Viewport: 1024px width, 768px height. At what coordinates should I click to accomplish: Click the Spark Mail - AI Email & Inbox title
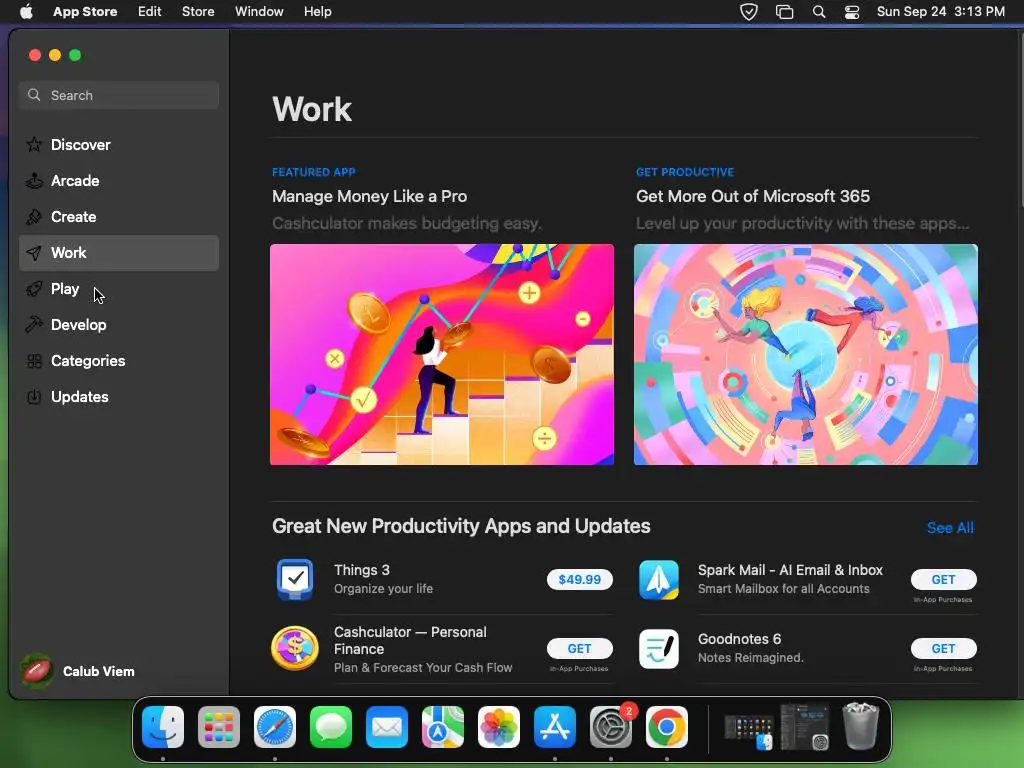[790, 570]
